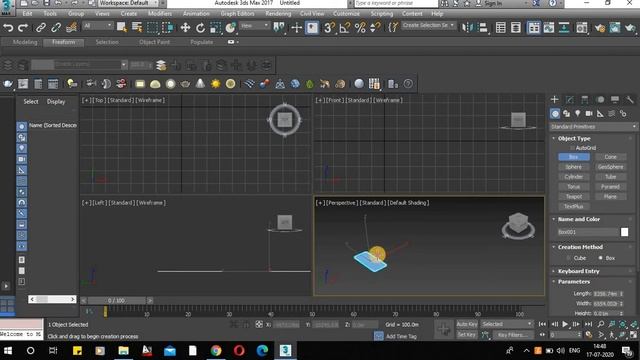Open the Create Selection Set dropdown
The image size is (640, 360).
(428, 25)
